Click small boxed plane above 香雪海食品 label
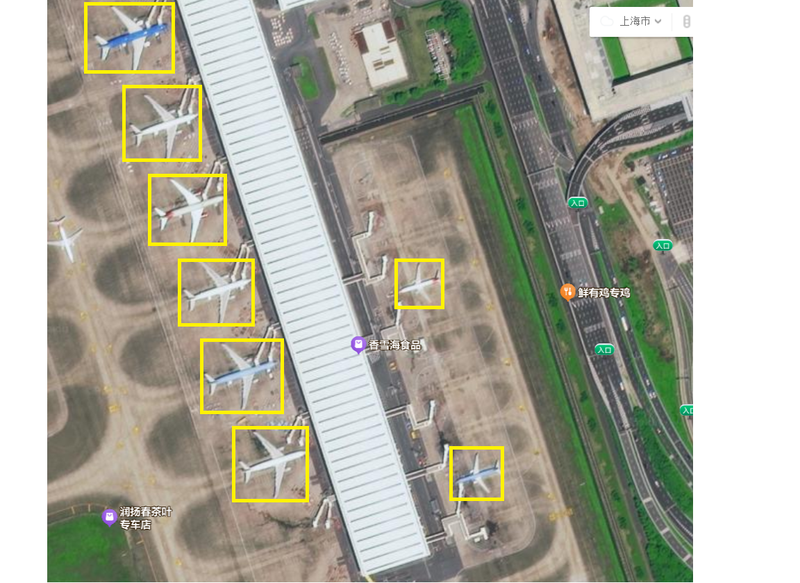Viewport: 800px width, 583px height. (419, 284)
